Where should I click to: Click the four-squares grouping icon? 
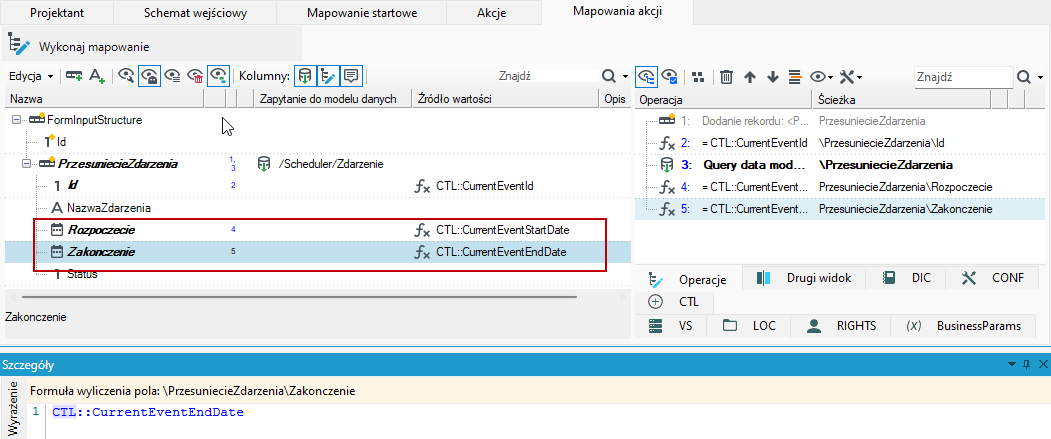click(x=698, y=76)
